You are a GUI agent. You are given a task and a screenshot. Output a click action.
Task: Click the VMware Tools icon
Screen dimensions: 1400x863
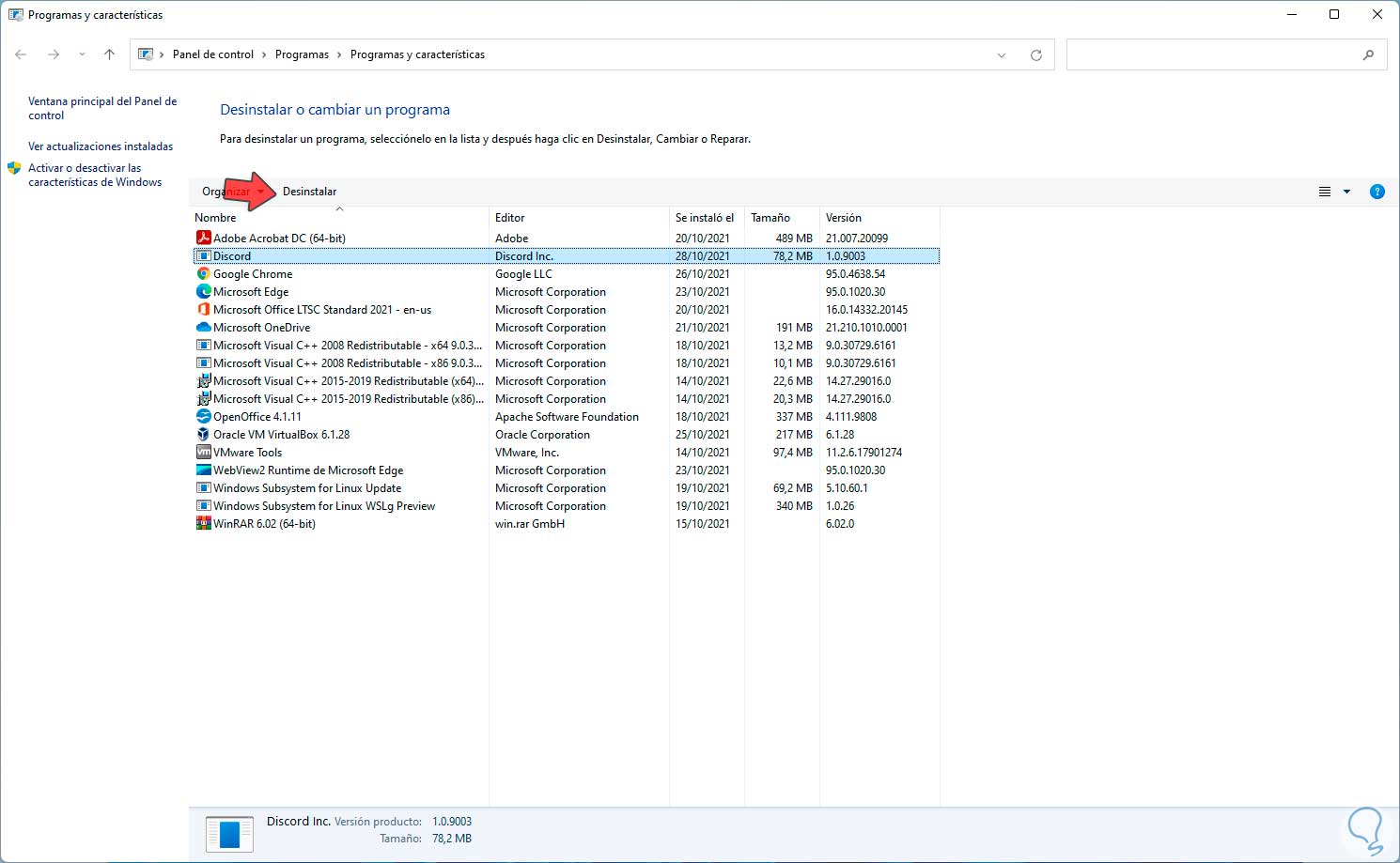click(x=203, y=453)
